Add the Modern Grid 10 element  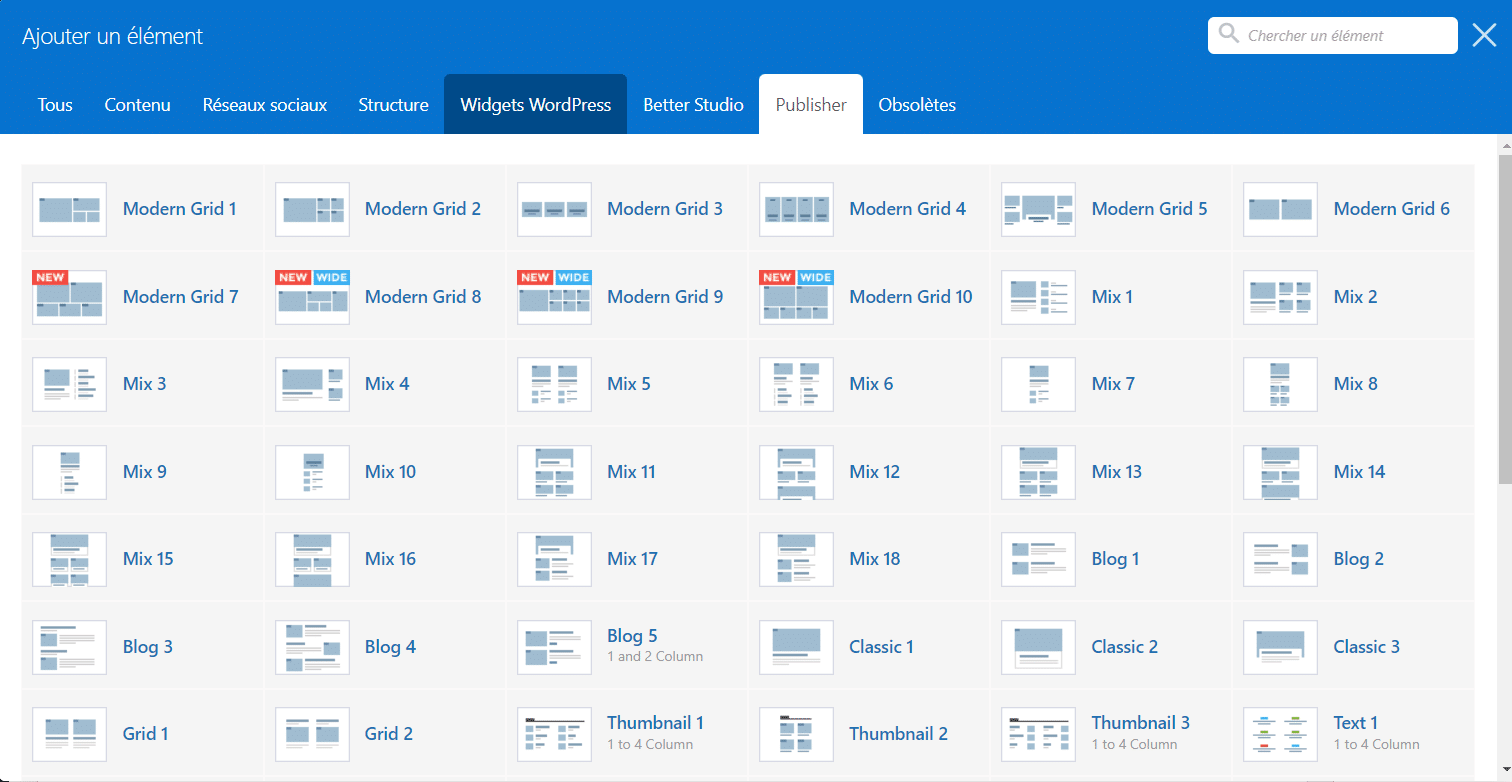pyautogui.click(x=910, y=297)
